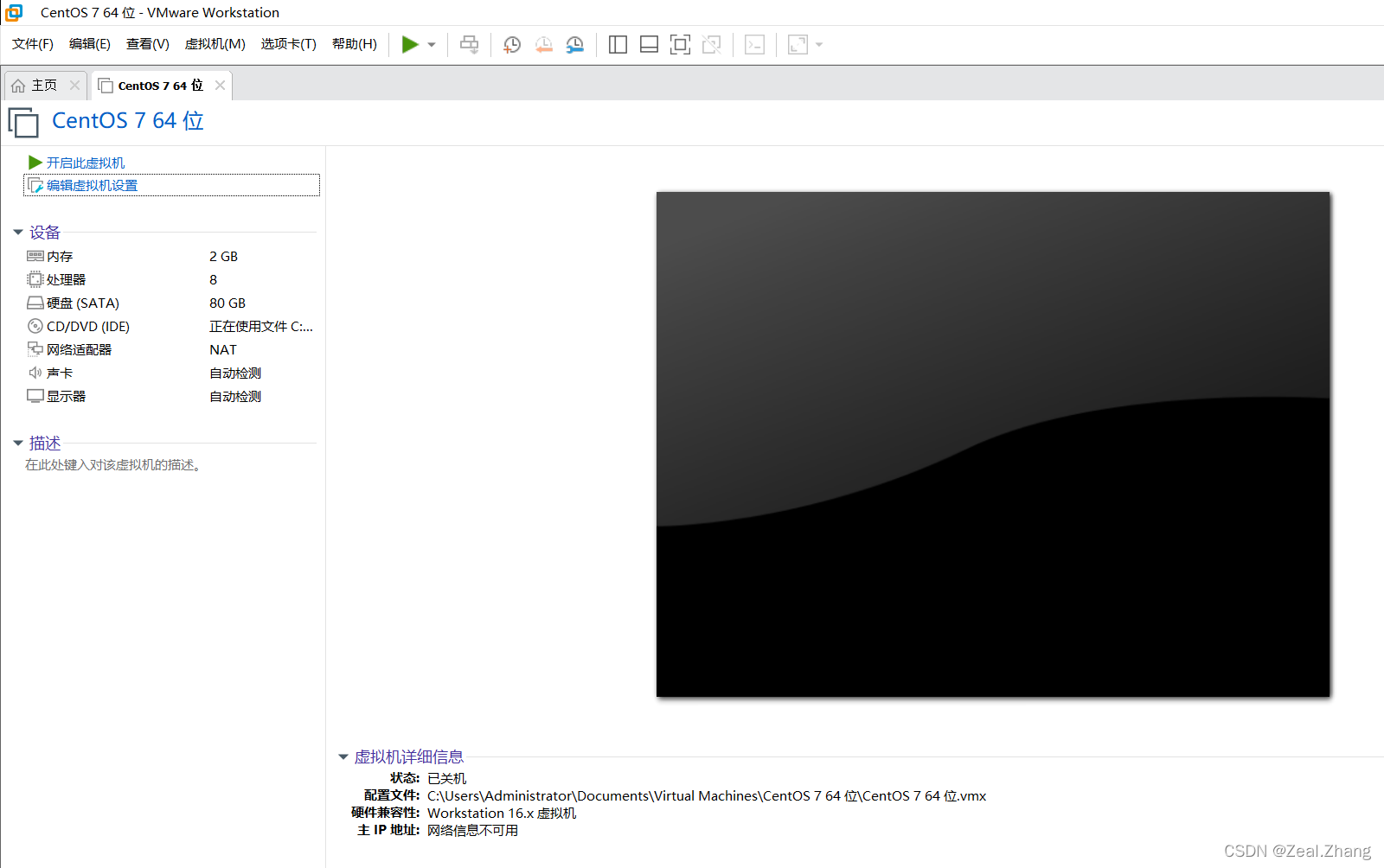Open the power options dropdown arrow
Viewport: 1384px width, 868px height.
[x=432, y=45]
